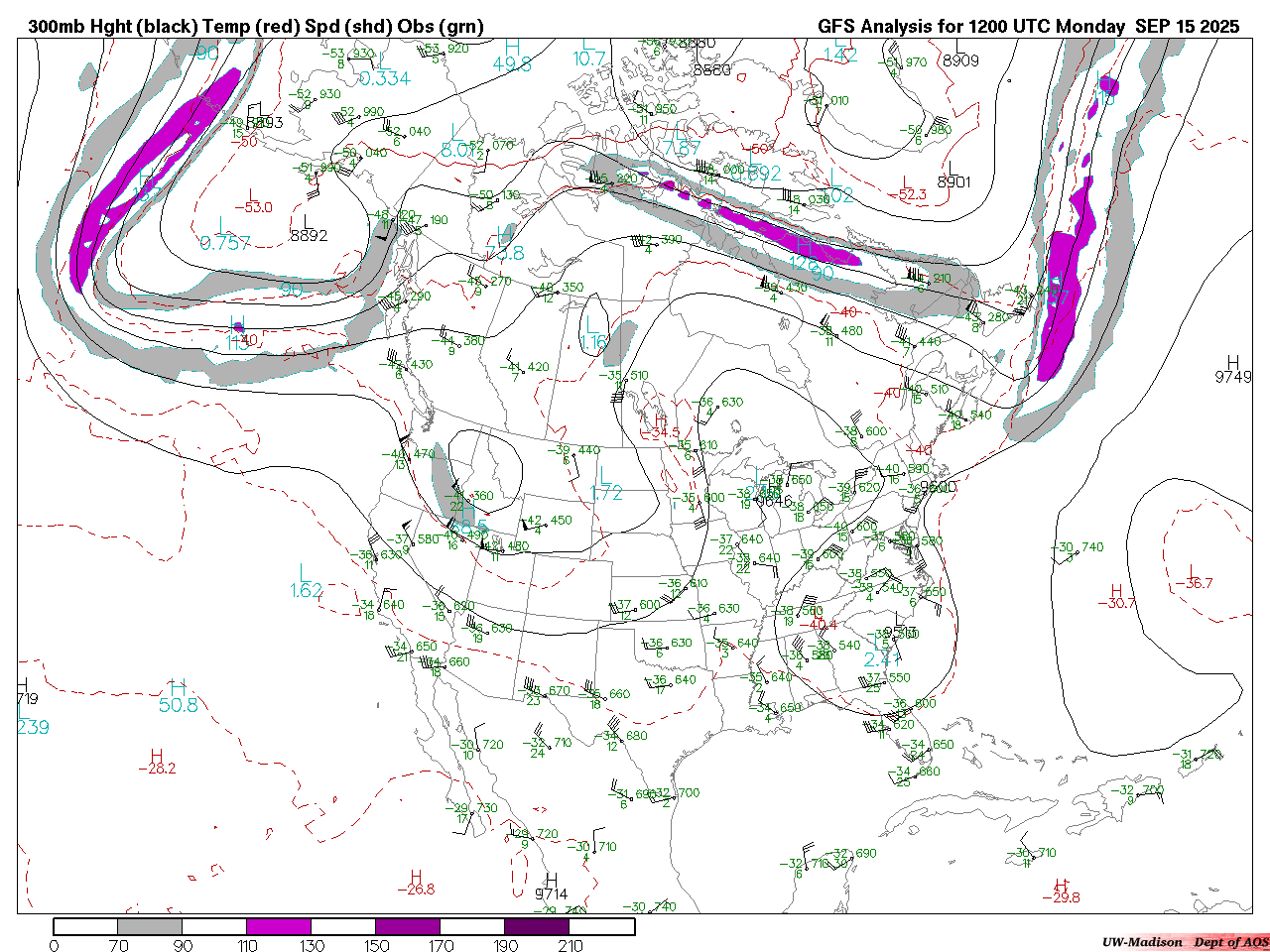Click the UW-Madison Dept of AOS credit
Image resolution: width=1270 pixels, height=952 pixels.
coord(1185,942)
